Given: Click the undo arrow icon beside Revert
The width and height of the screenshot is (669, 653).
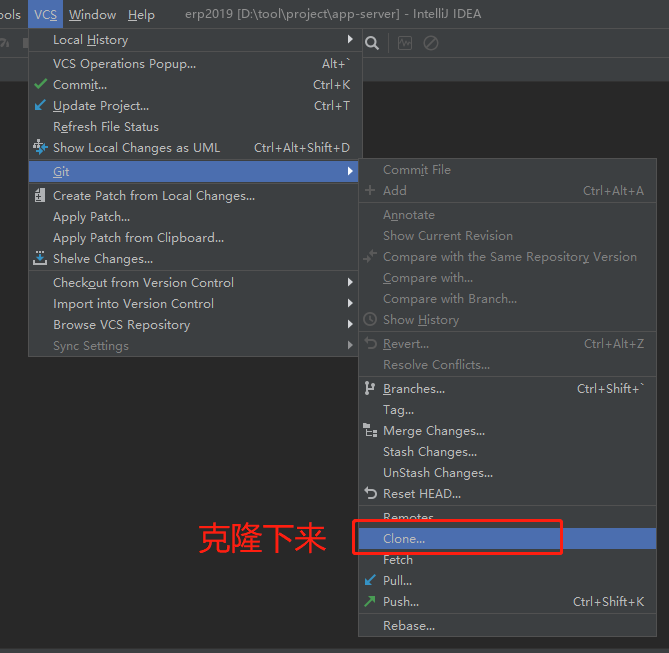Looking at the screenshot, I should tap(370, 343).
